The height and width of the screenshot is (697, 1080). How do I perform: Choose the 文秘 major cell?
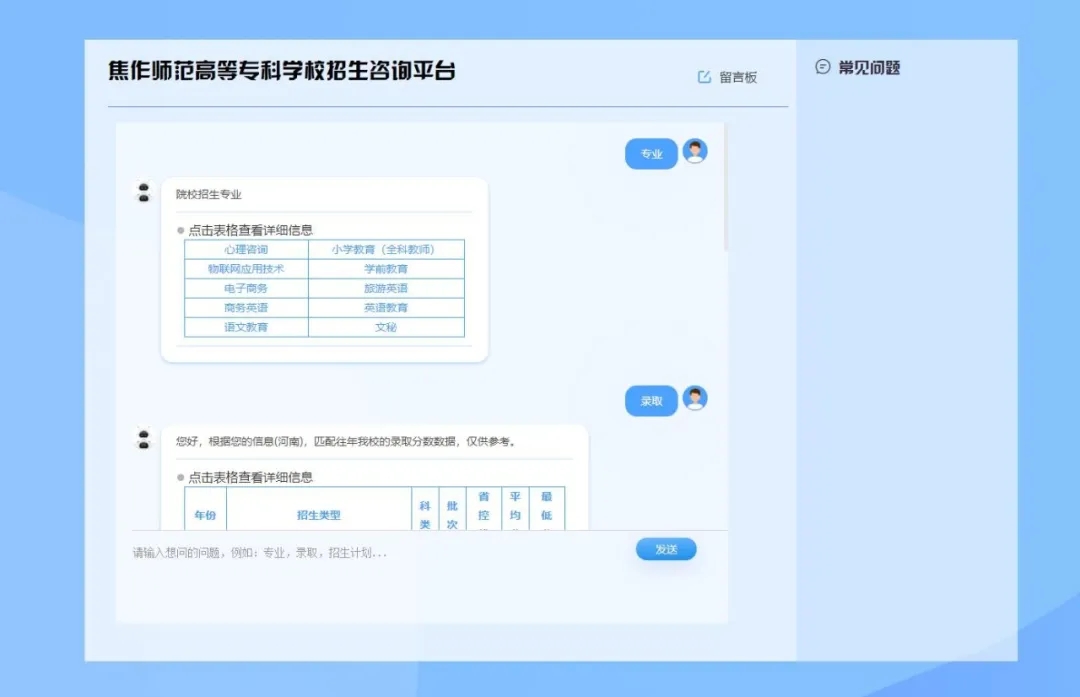[386, 326]
